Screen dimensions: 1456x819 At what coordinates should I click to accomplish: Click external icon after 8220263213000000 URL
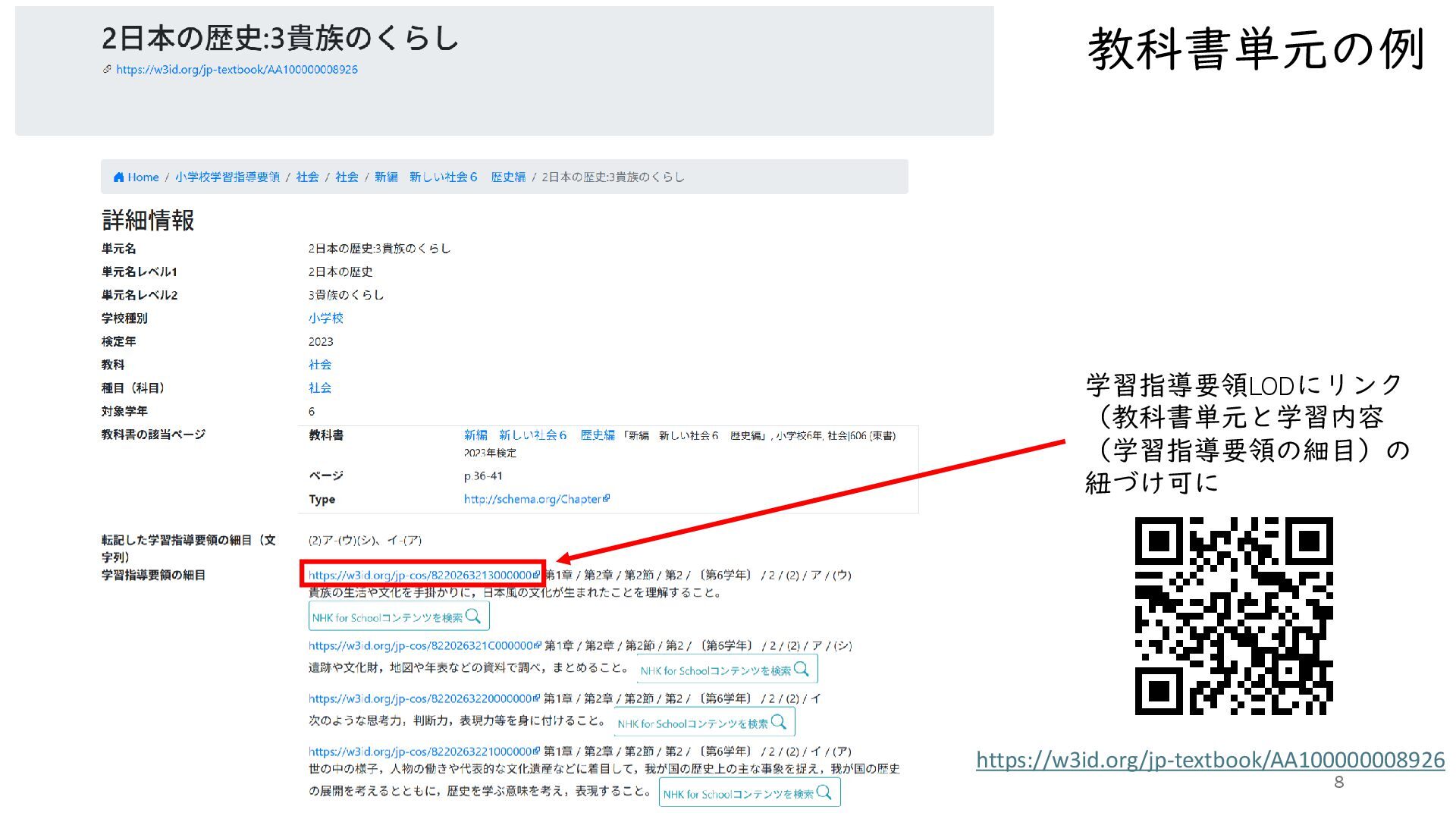537,575
